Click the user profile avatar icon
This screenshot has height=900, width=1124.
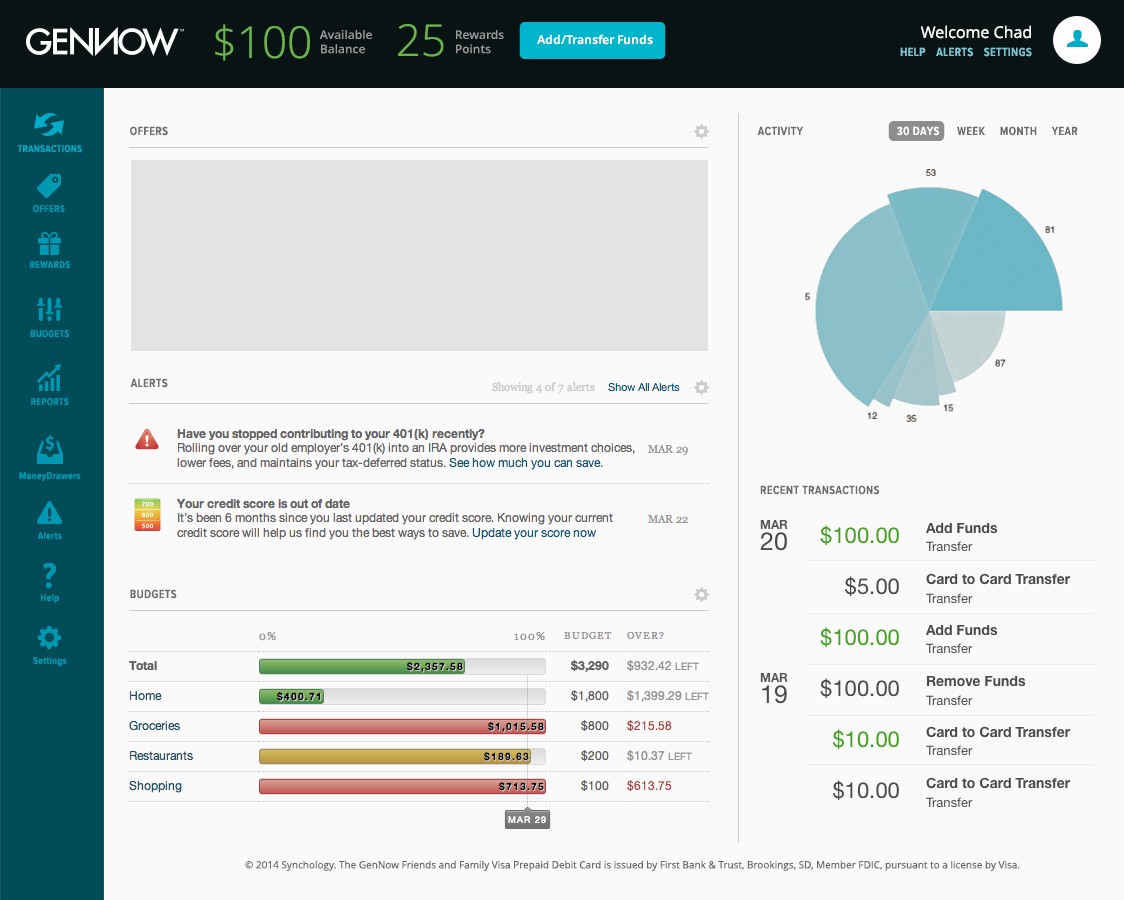pos(1076,40)
